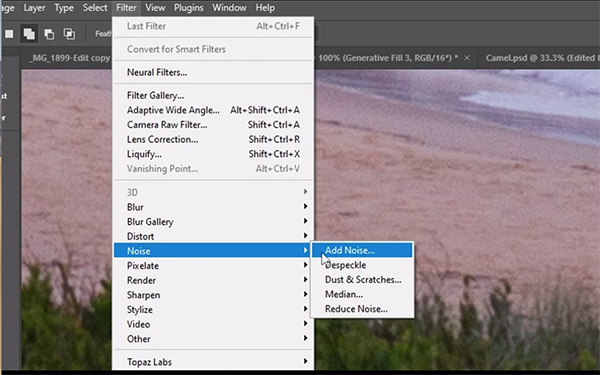Expand the Stylize submenu
The height and width of the screenshot is (375, 600).
(x=213, y=309)
